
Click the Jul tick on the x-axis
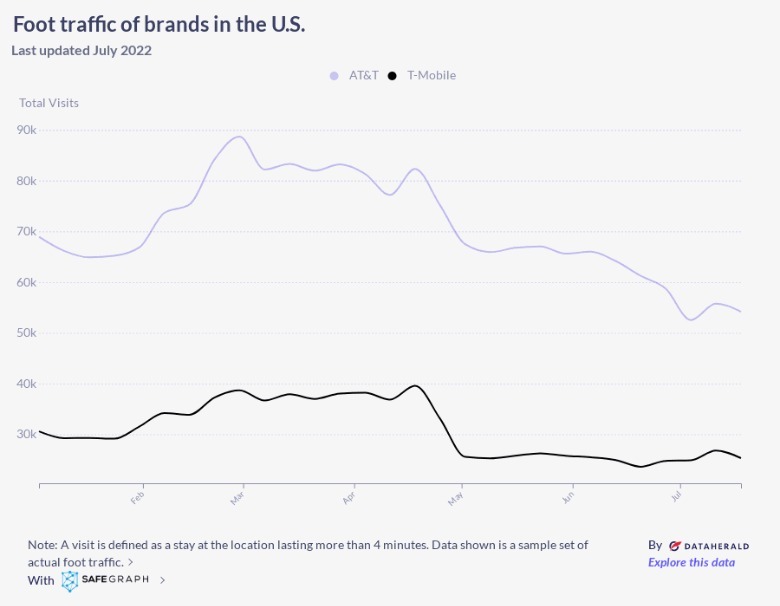(x=677, y=495)
